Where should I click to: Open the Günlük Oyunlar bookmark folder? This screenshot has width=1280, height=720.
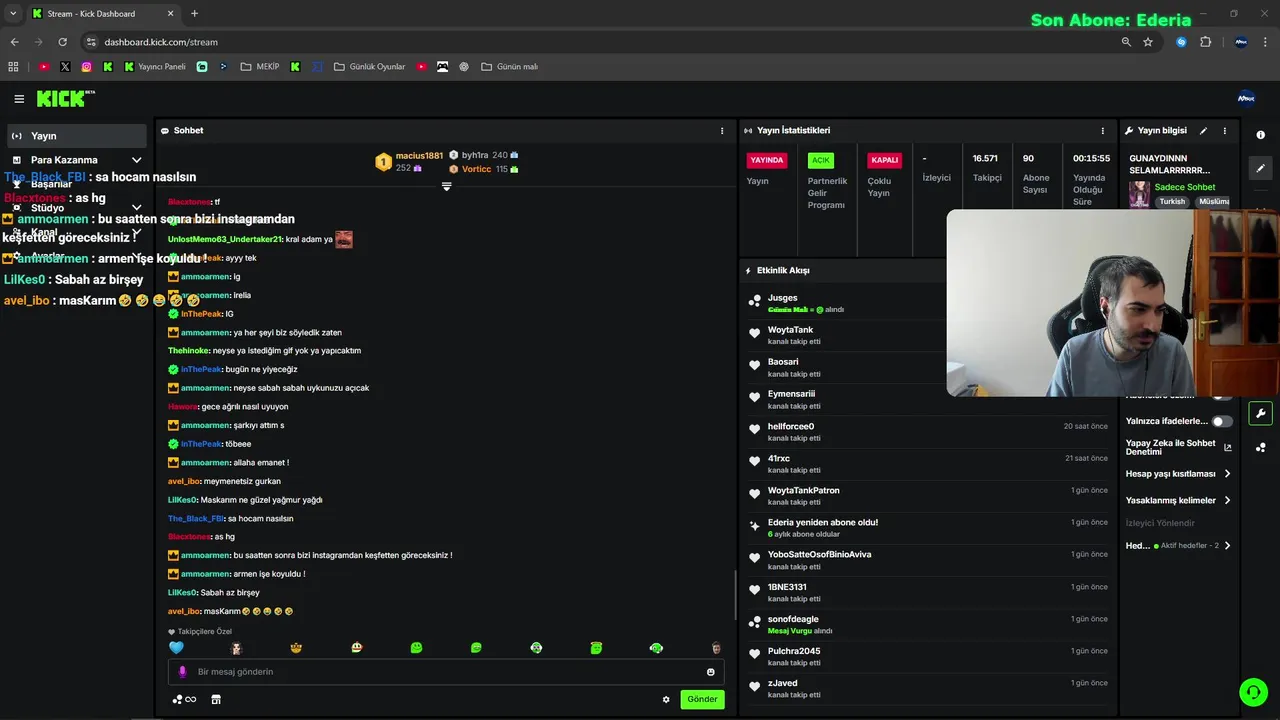click(x=370, y=67)
